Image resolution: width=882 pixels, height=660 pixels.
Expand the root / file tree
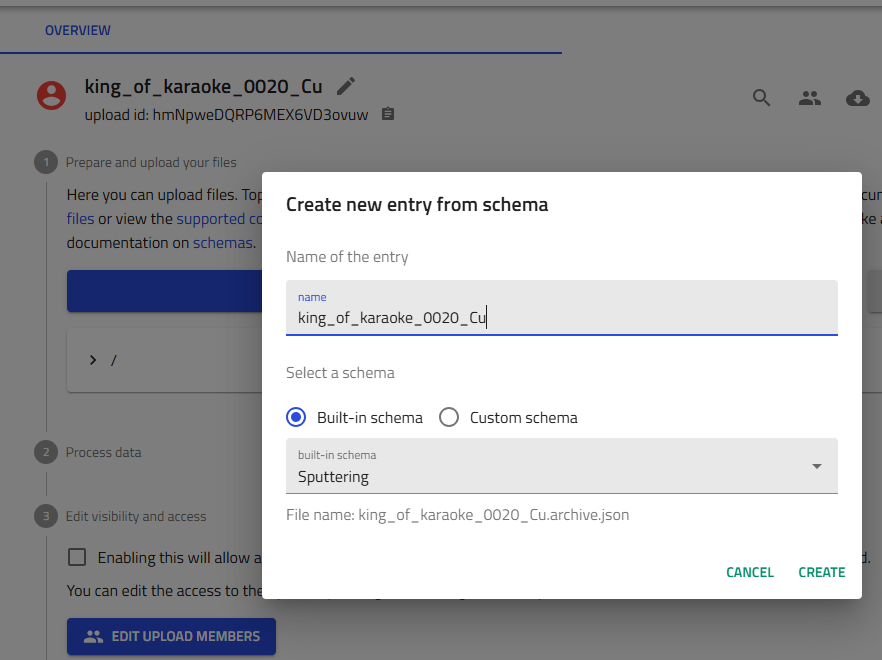(x=92, y=360)
